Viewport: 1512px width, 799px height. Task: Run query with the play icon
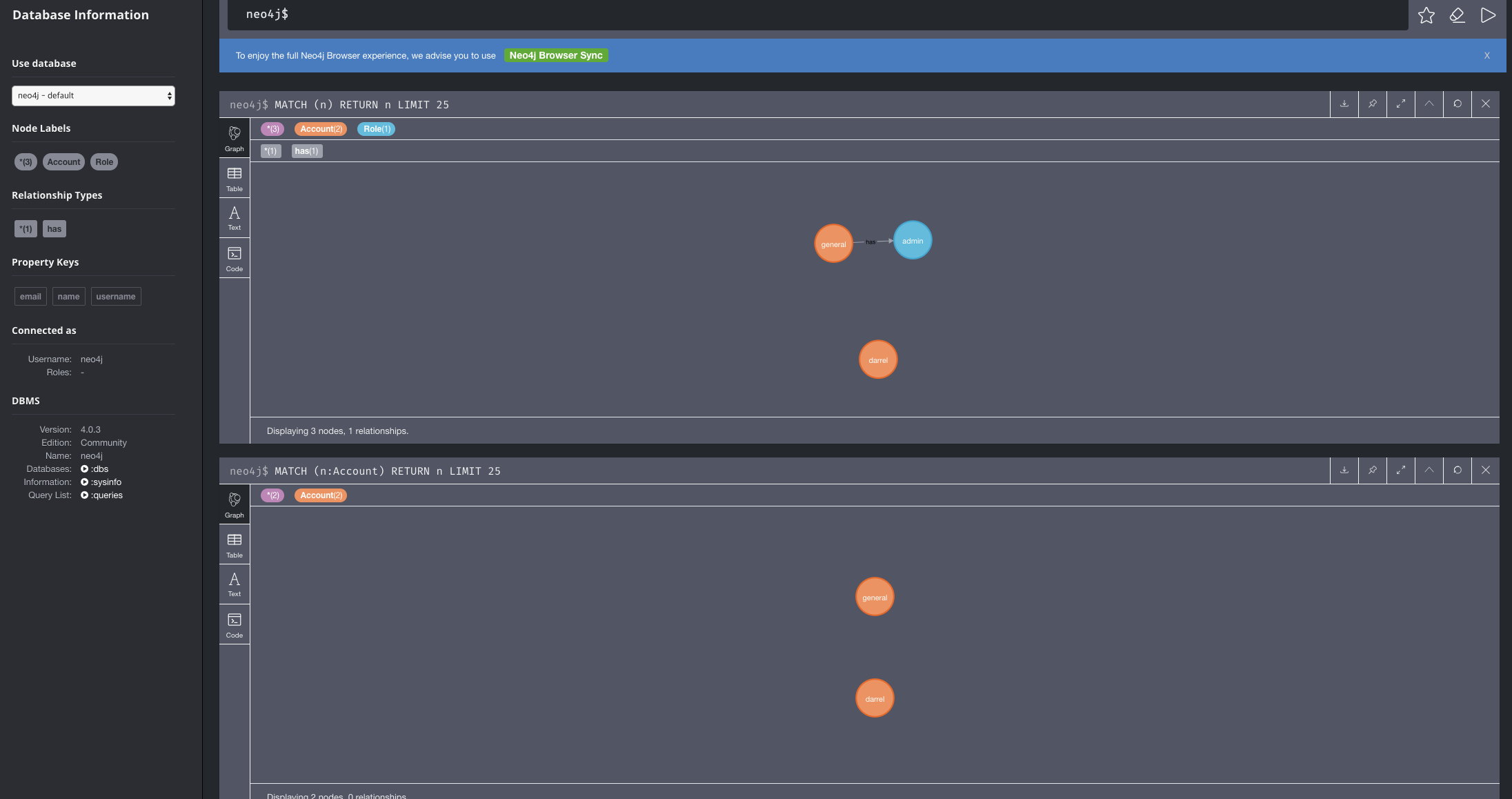click(x=1488, y=15)
